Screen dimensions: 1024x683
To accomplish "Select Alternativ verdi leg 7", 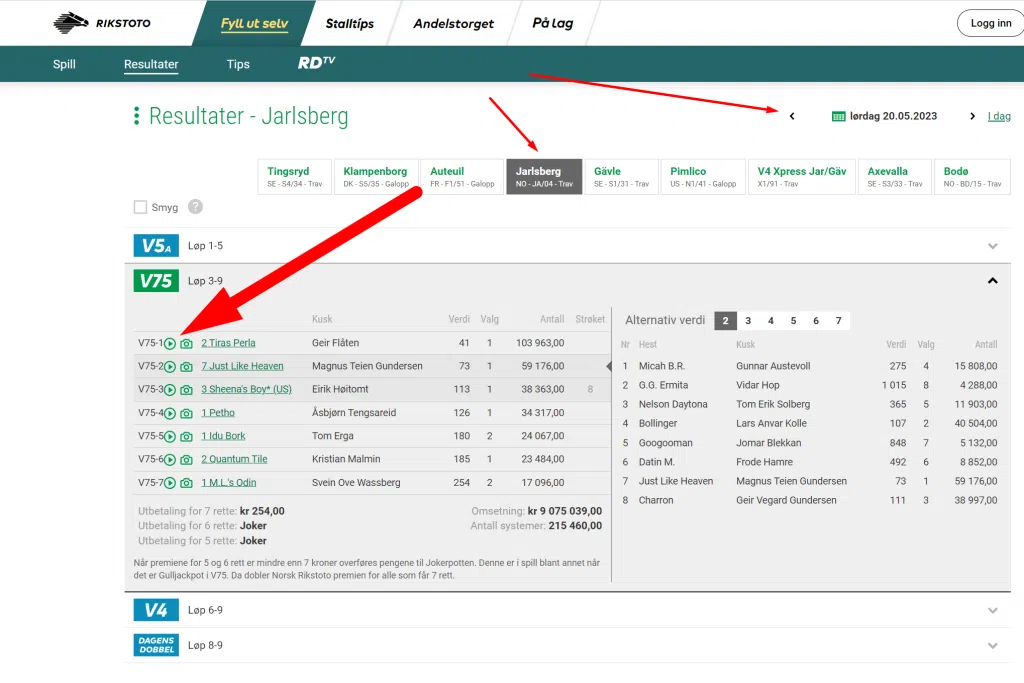I will pos(839,321).
